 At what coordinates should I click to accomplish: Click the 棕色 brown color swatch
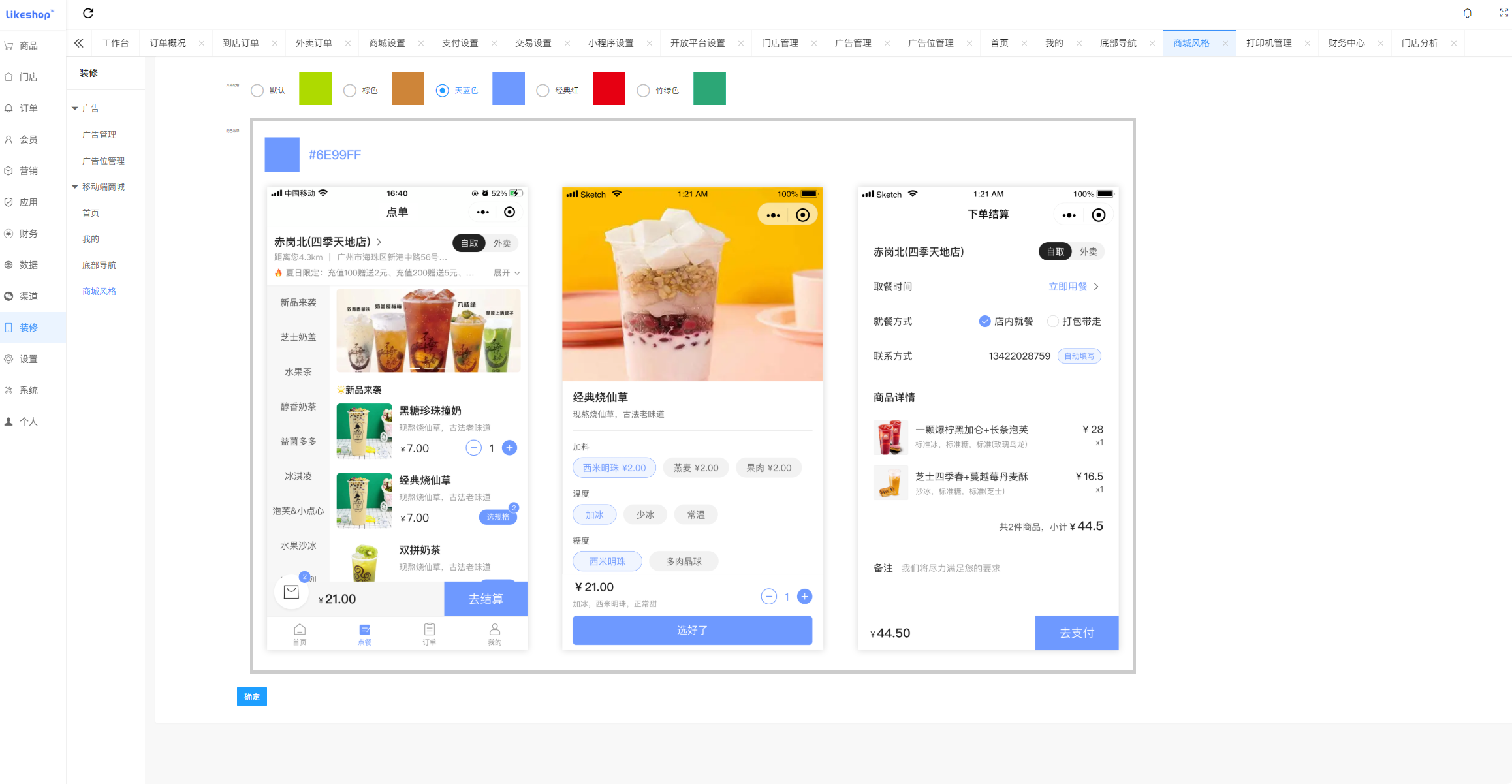point(407,89)
